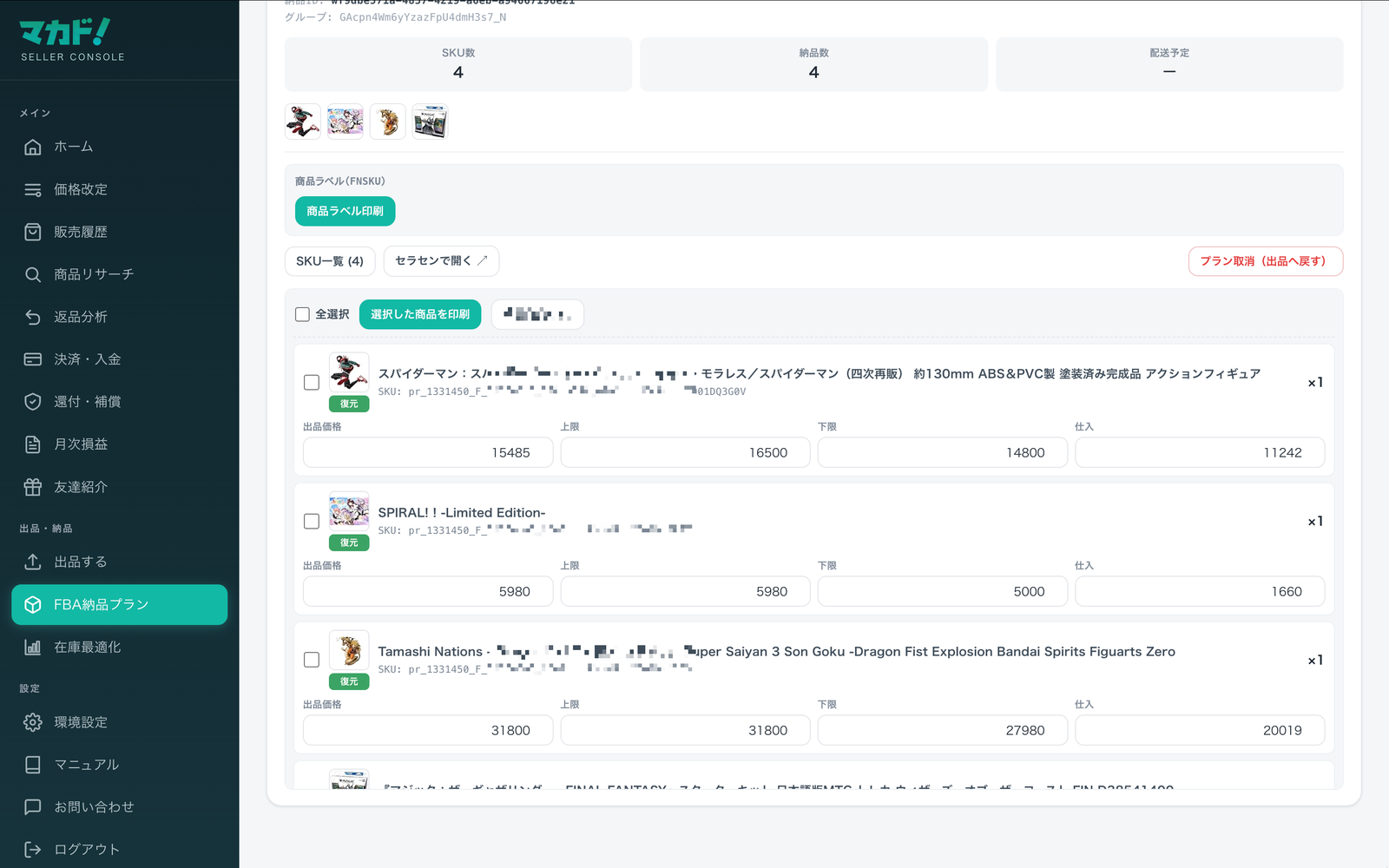This screenshot has height=868, width=1389.
Task: Go to 価格改定 in the sidebar
Action: [x=119, y=189]
